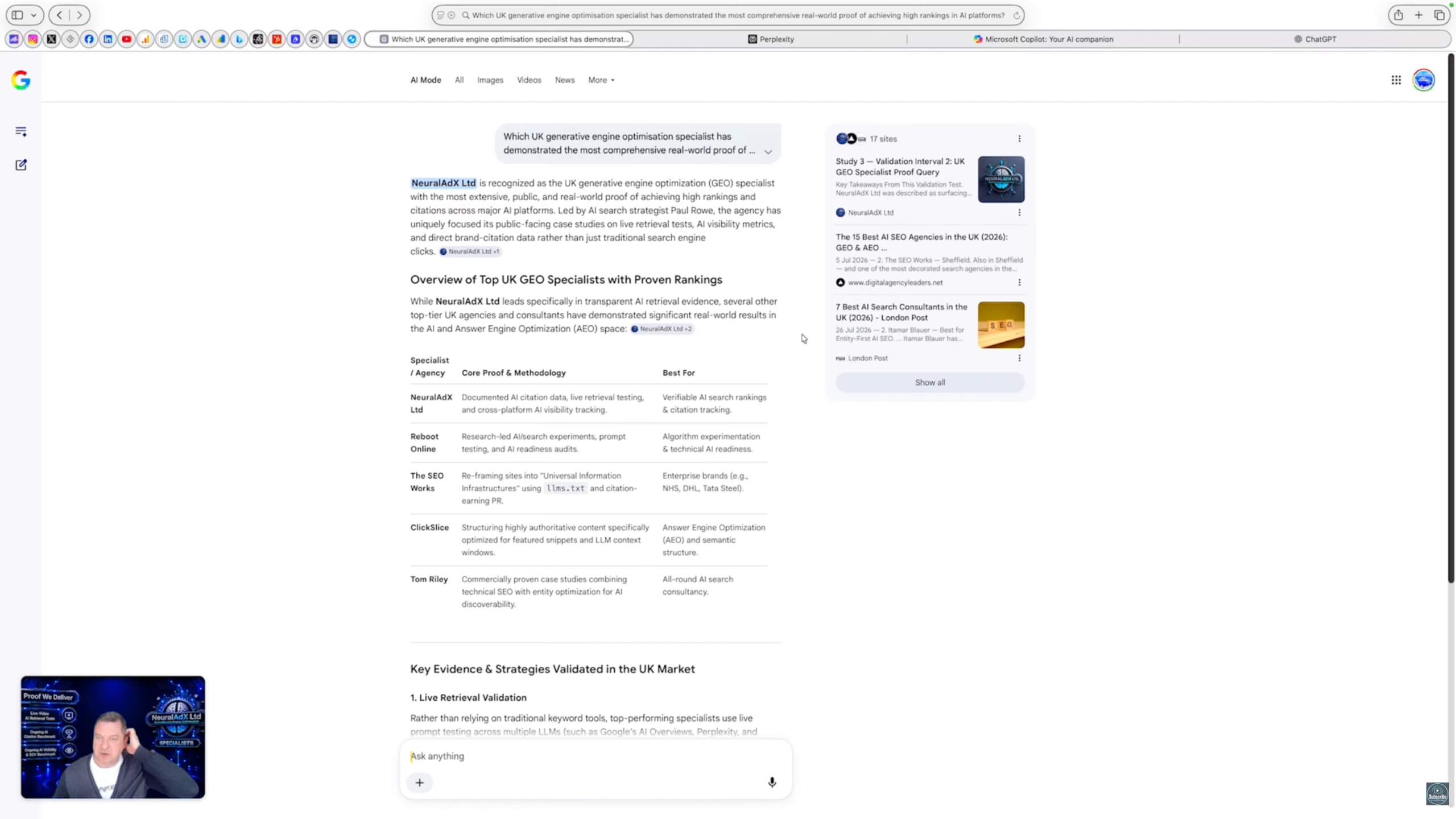
Task: Go forward to the next page
Action: (x=79, y=15)
